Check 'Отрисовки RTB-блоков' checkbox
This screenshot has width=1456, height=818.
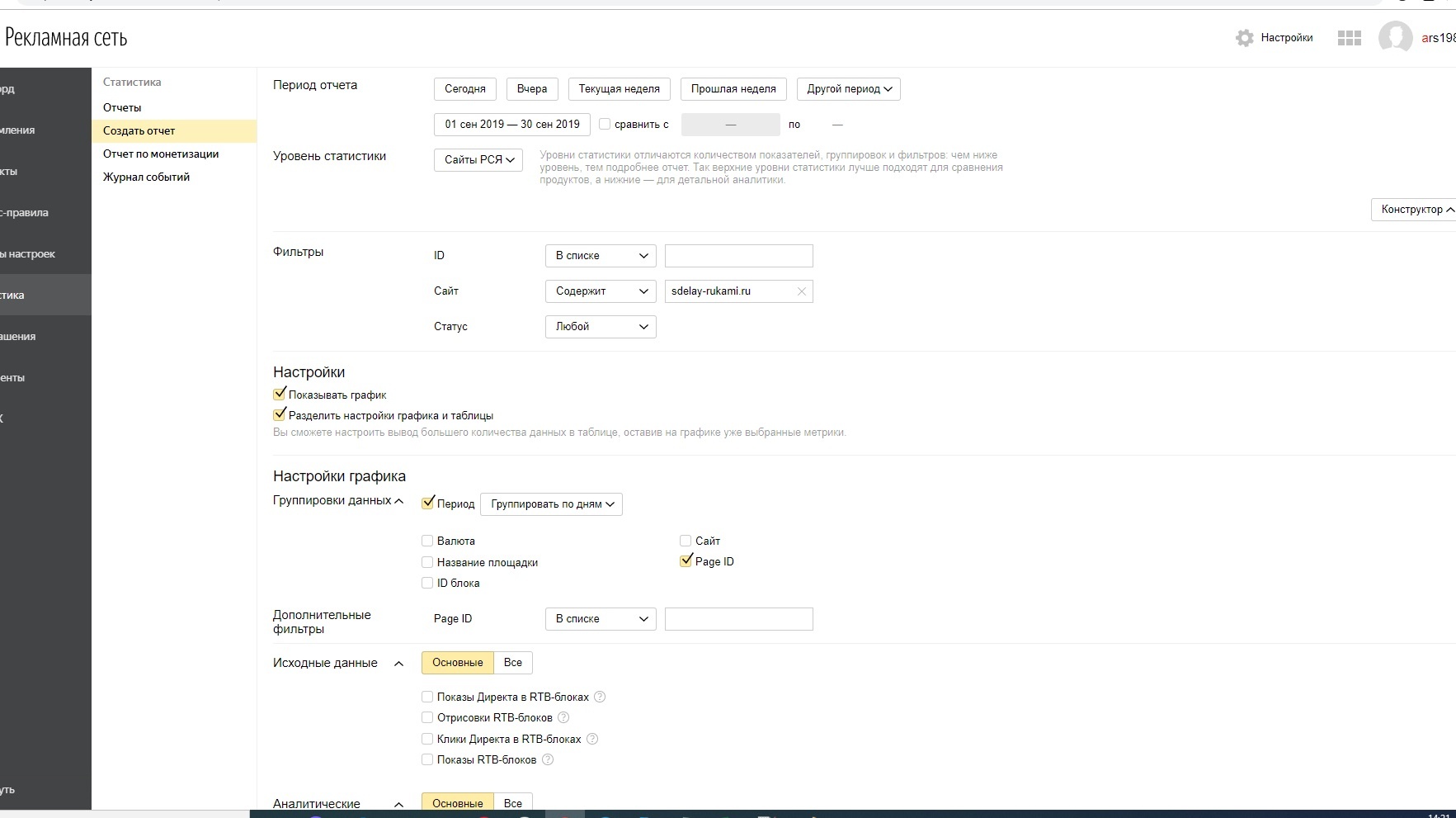coord(427,717)
